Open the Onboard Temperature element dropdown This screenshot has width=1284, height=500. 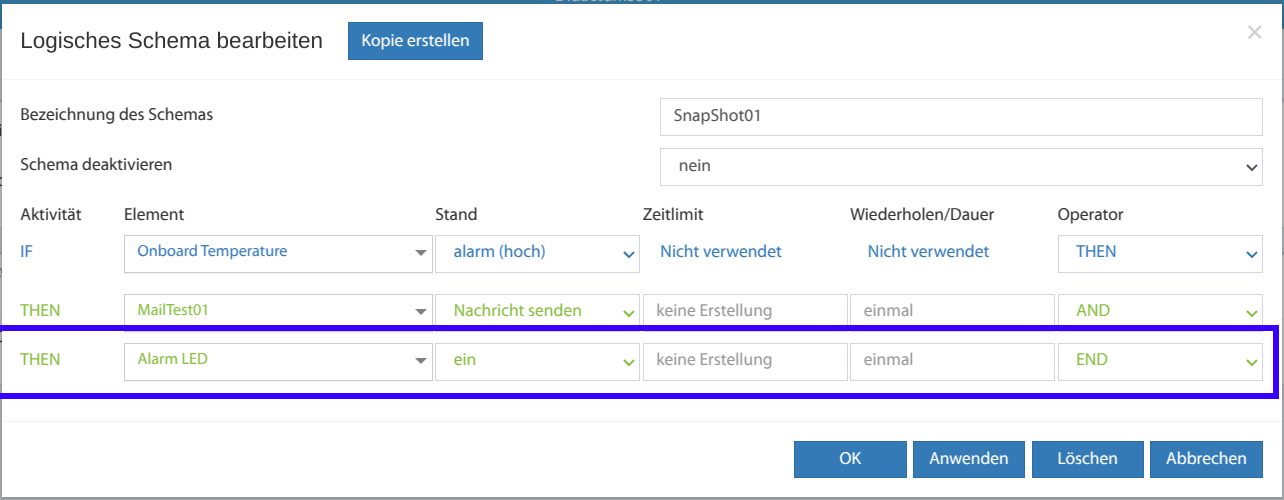point(277,252)
